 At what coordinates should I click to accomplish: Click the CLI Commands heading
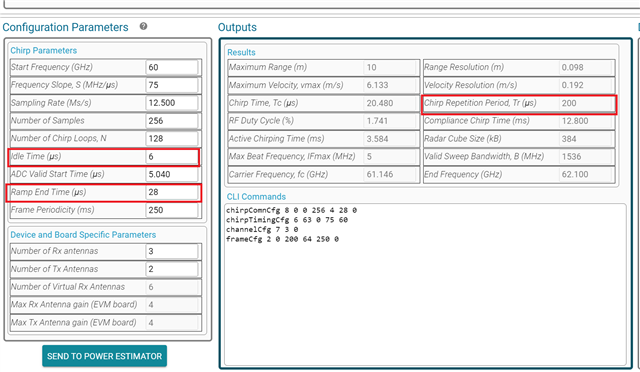pyautogui.click(x=256, y=196)
